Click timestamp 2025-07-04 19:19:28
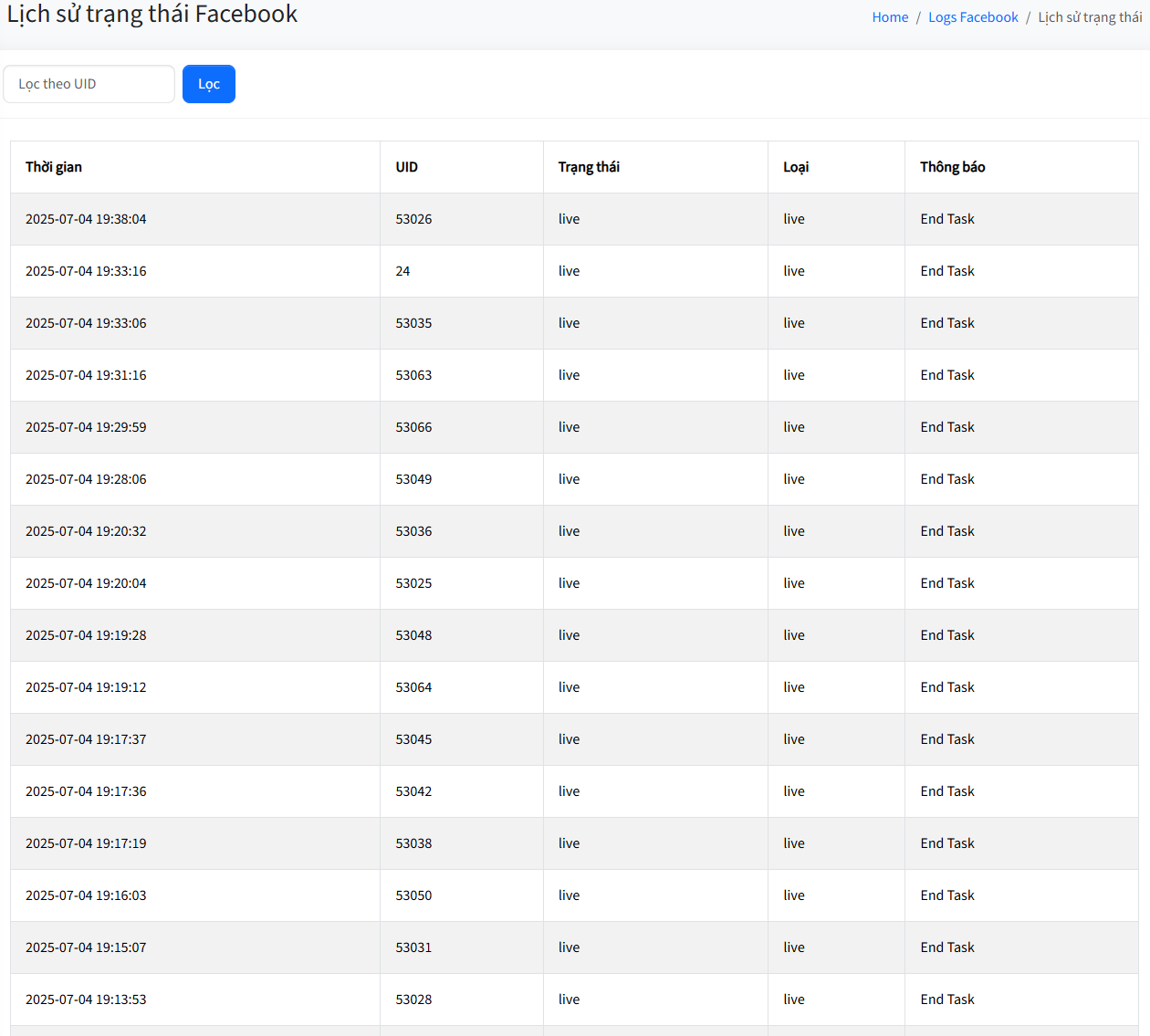The height and width of the screenshot is (1036, 1150). (86, 635)
